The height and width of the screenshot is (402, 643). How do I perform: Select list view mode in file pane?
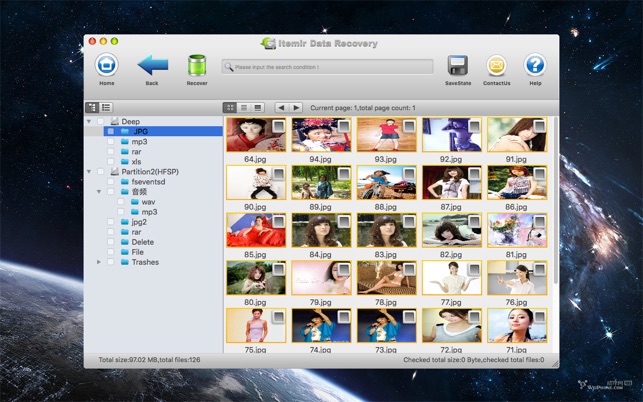244,107
